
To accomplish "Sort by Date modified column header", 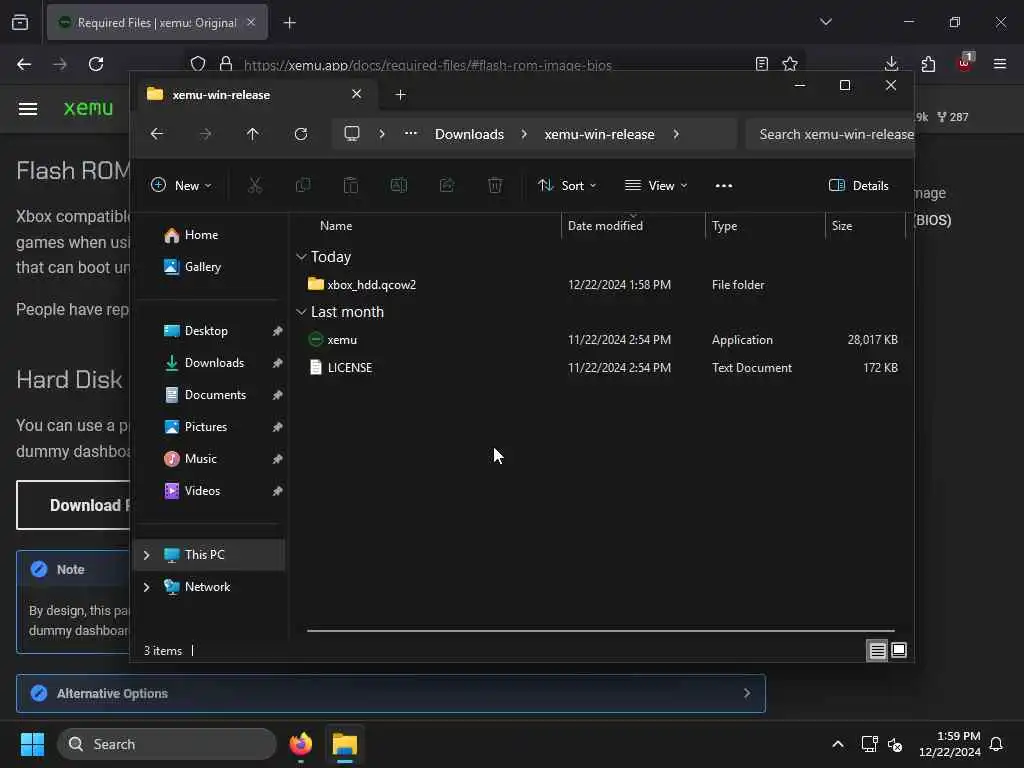I will (x=605, y=226).
